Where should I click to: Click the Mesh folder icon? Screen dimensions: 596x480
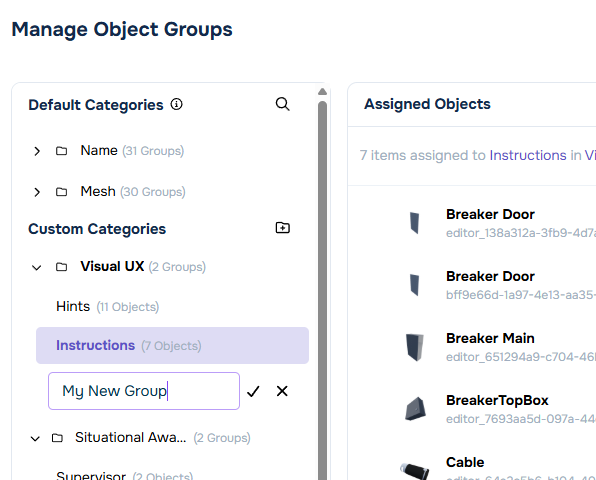pos(62,192)
